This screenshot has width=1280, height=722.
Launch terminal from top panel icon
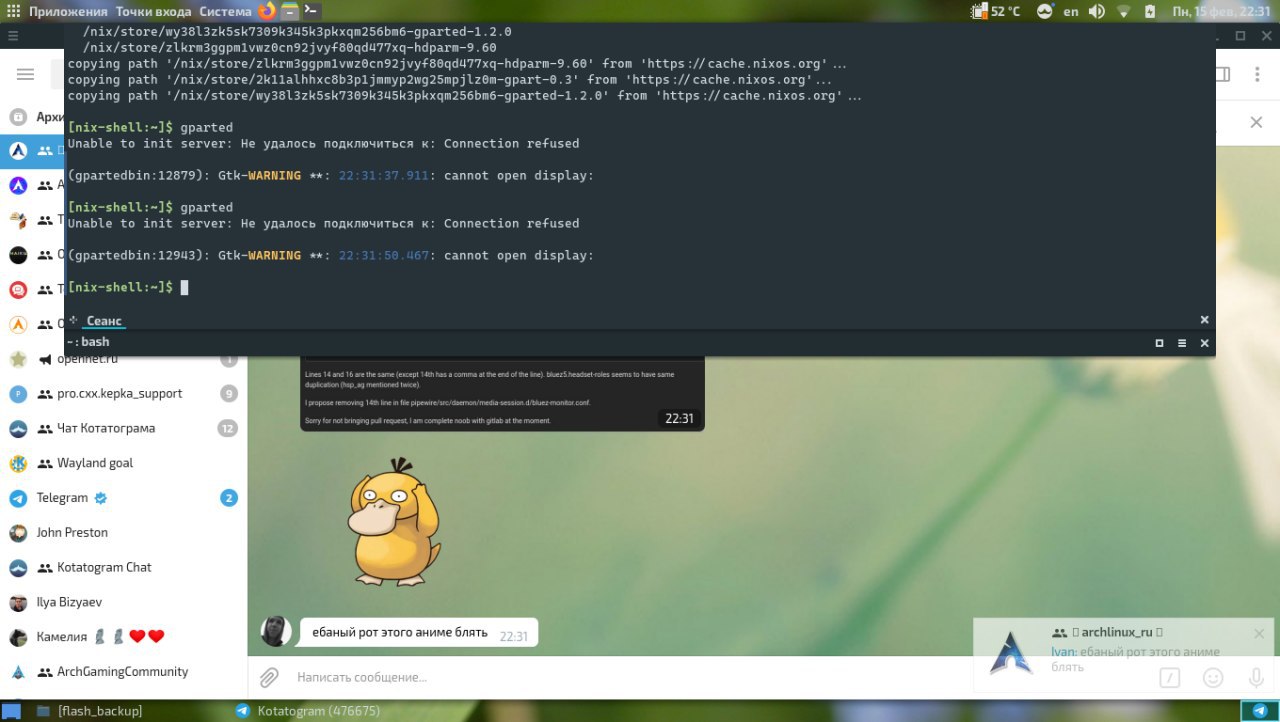click(x=312, y=11)
